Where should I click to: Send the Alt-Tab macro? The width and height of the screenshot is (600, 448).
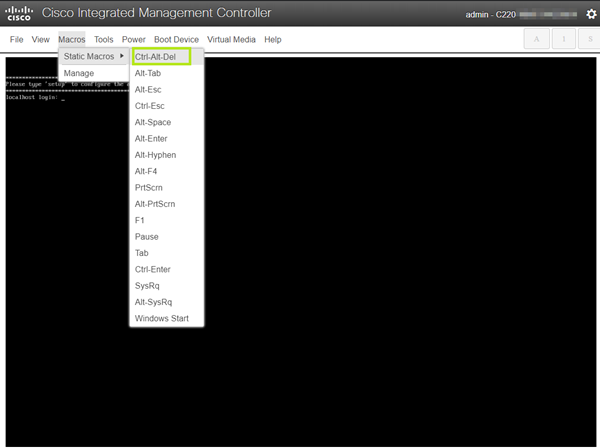[167, 73]
